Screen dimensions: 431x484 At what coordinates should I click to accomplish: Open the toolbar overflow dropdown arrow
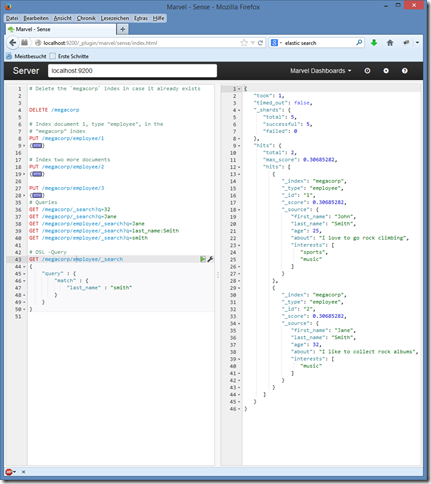point(417,43)
